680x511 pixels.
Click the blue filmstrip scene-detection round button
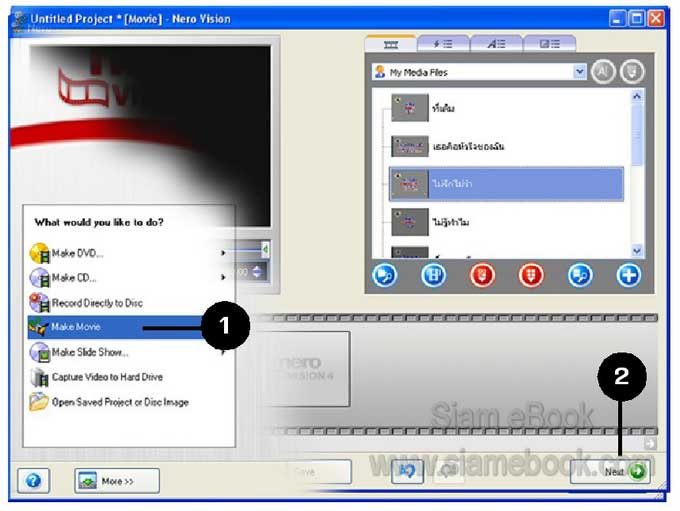[x=433, y=275]
